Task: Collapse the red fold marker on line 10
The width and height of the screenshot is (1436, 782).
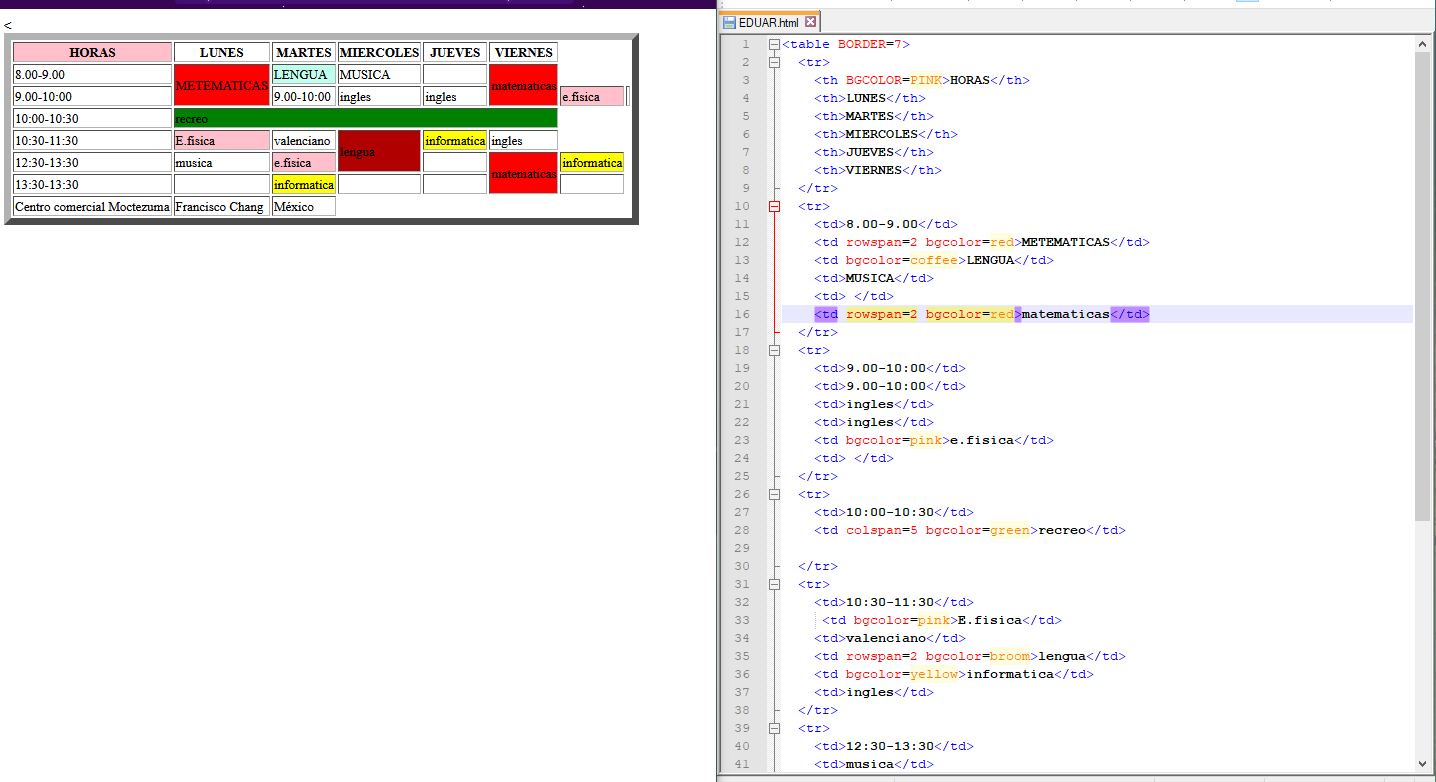Action: (774, 206)
